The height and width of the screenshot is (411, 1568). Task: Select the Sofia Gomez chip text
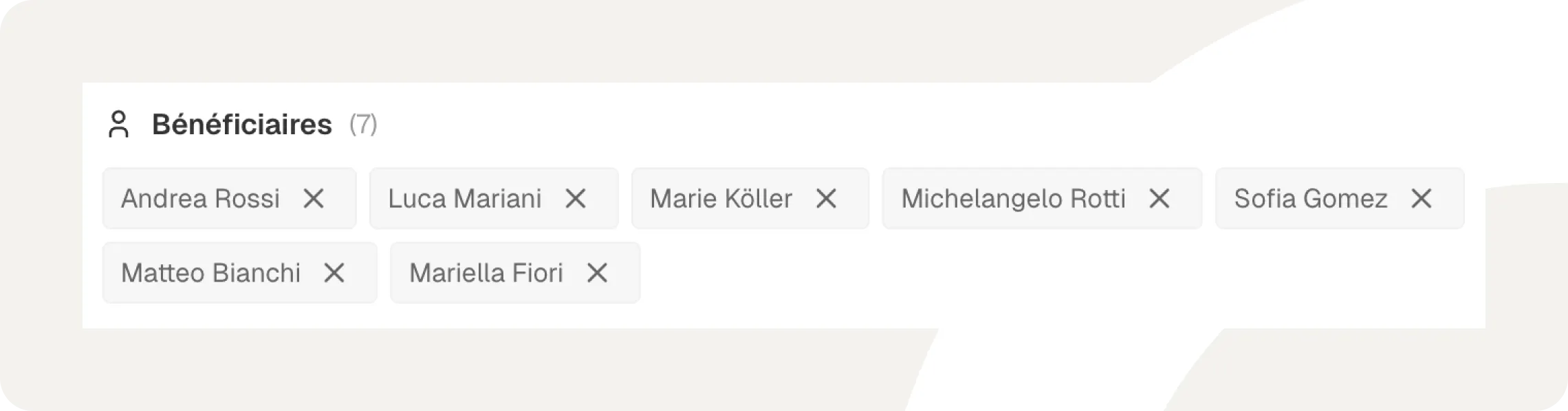point(1310,199)
